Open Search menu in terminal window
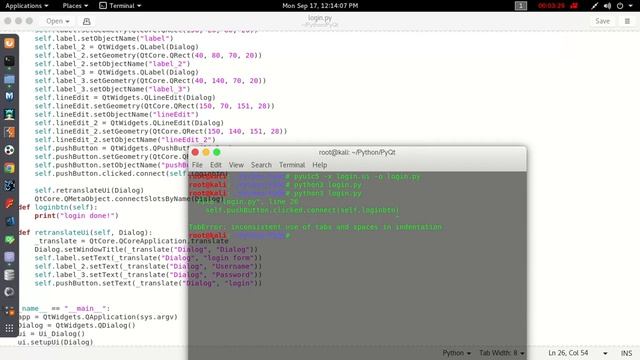640x360 pixels. point(261,165)
